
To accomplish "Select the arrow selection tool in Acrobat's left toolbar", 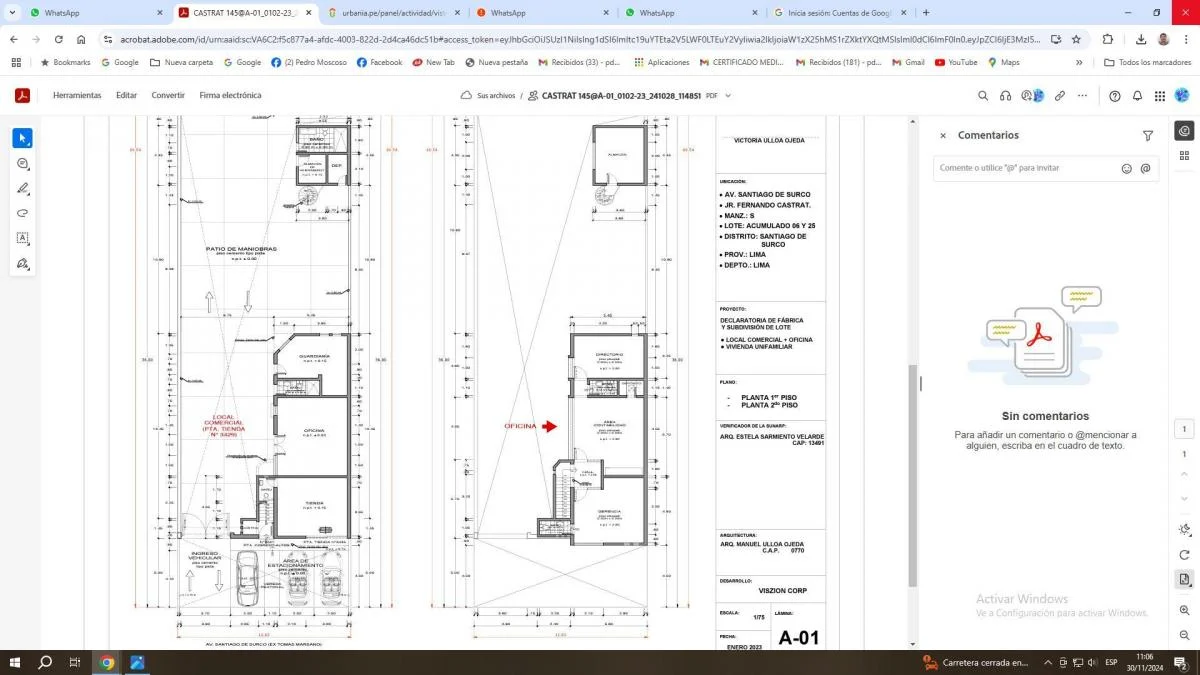I will [x=22, y=138].
